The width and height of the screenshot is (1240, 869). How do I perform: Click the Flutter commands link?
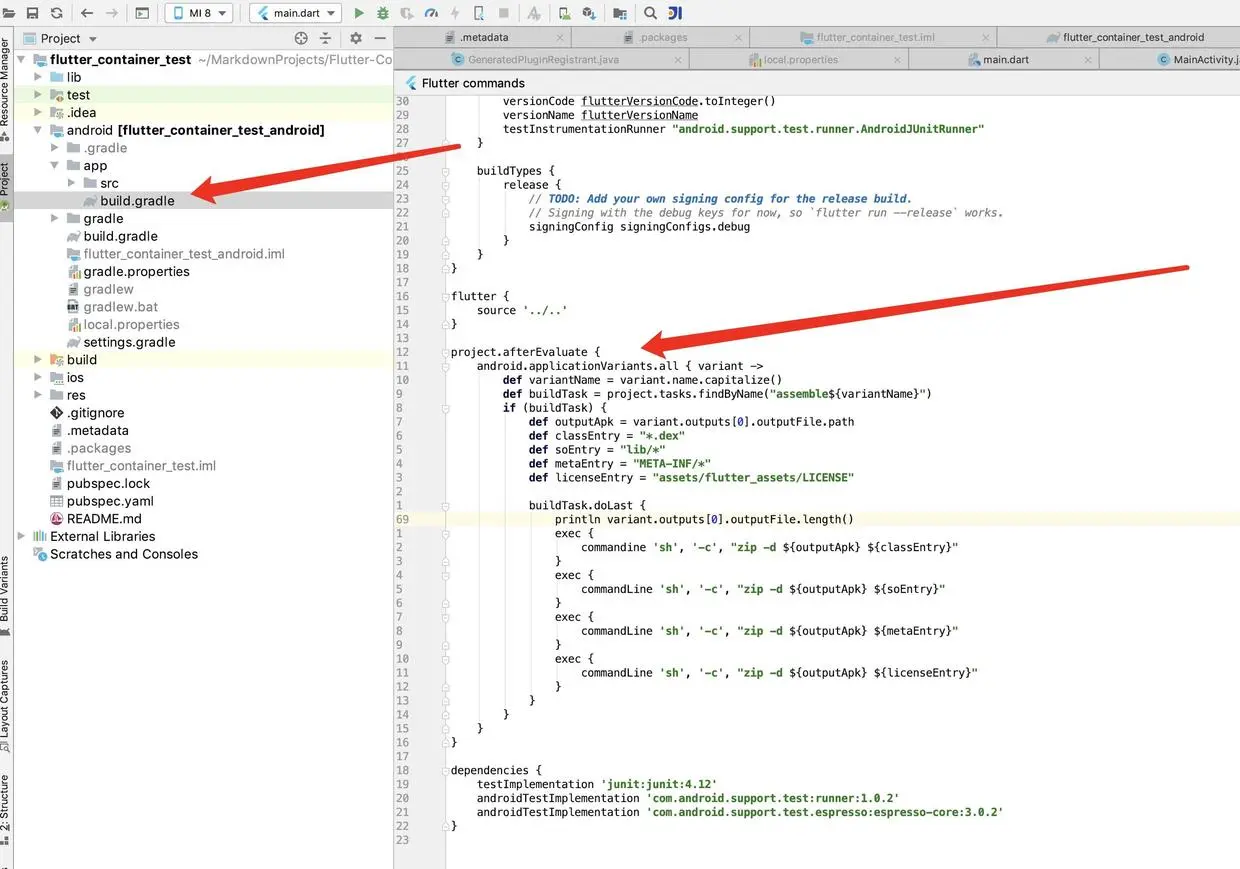click(x=473, y=83)
